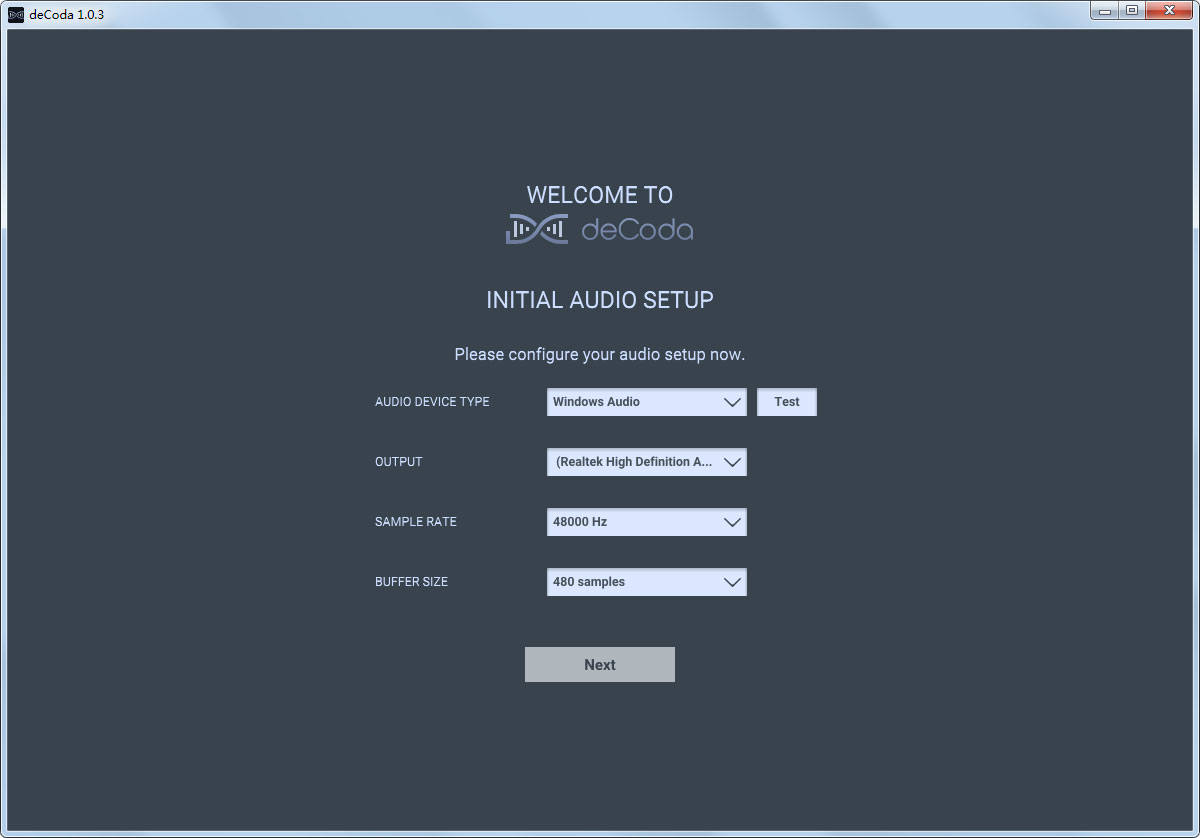Click the chevron next to 48000 Hz
Viewport: 1200px width, 838px height.
(x=731, y=522)
